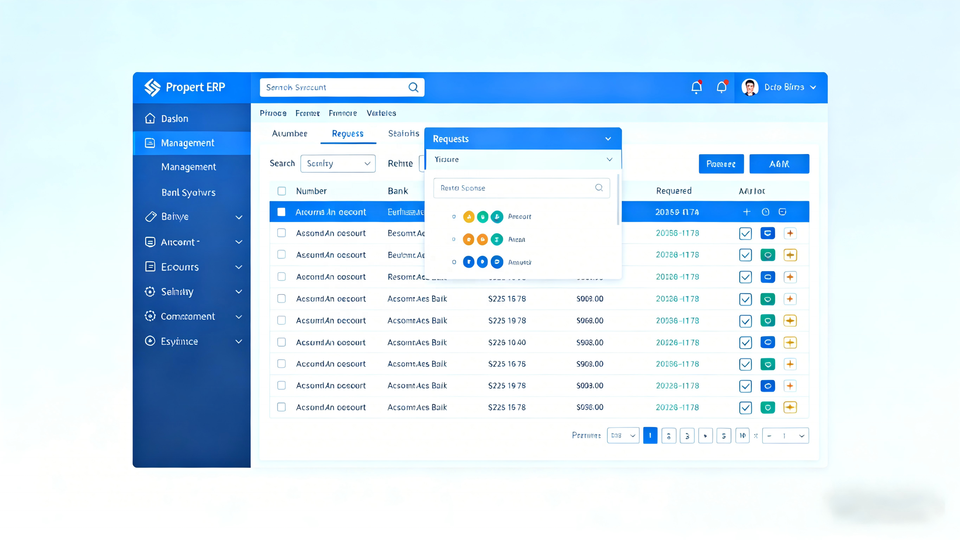Click the user profile avatar

coord(750,88)
